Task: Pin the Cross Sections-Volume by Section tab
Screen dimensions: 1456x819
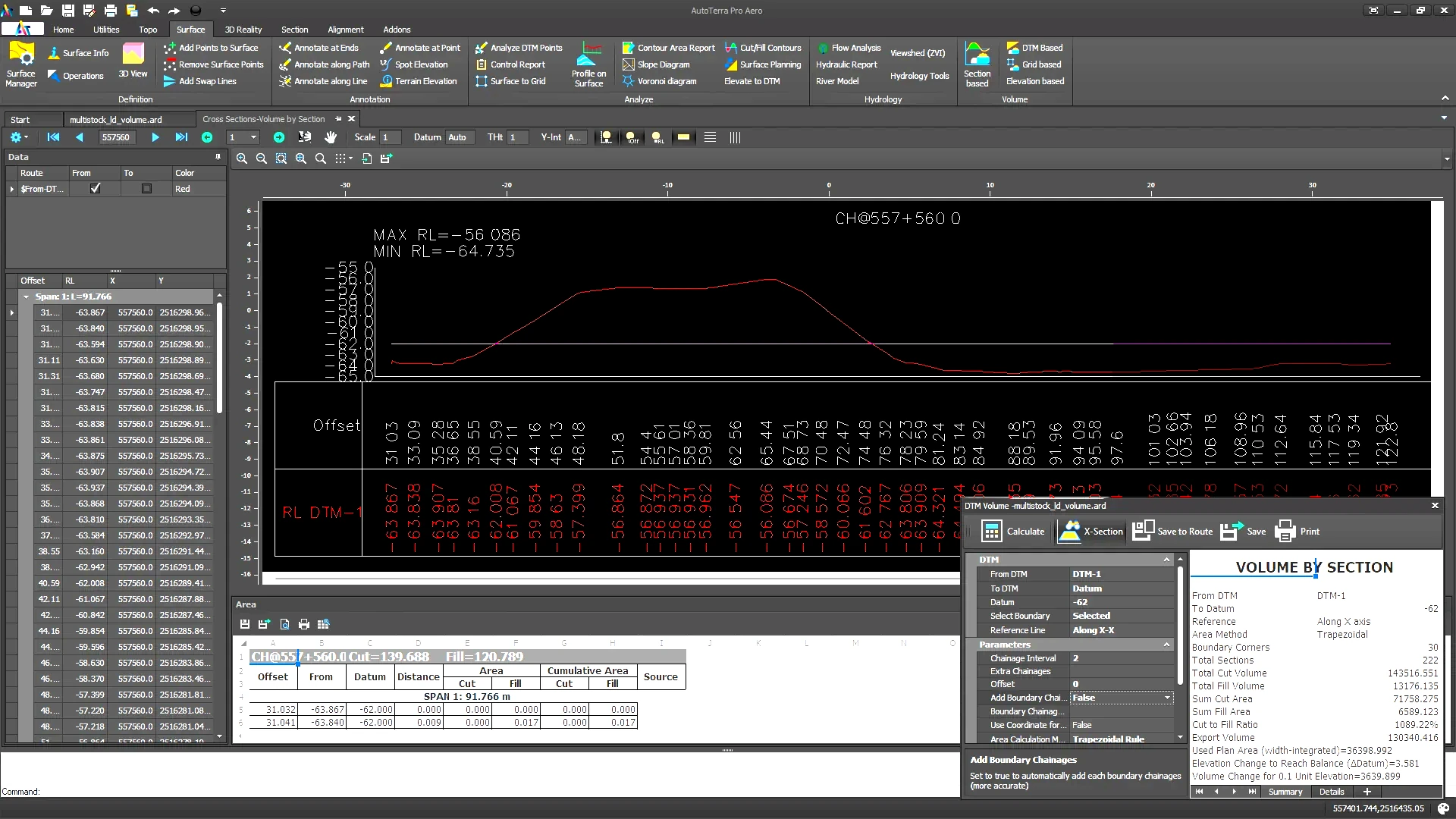Action: point(338,119)
